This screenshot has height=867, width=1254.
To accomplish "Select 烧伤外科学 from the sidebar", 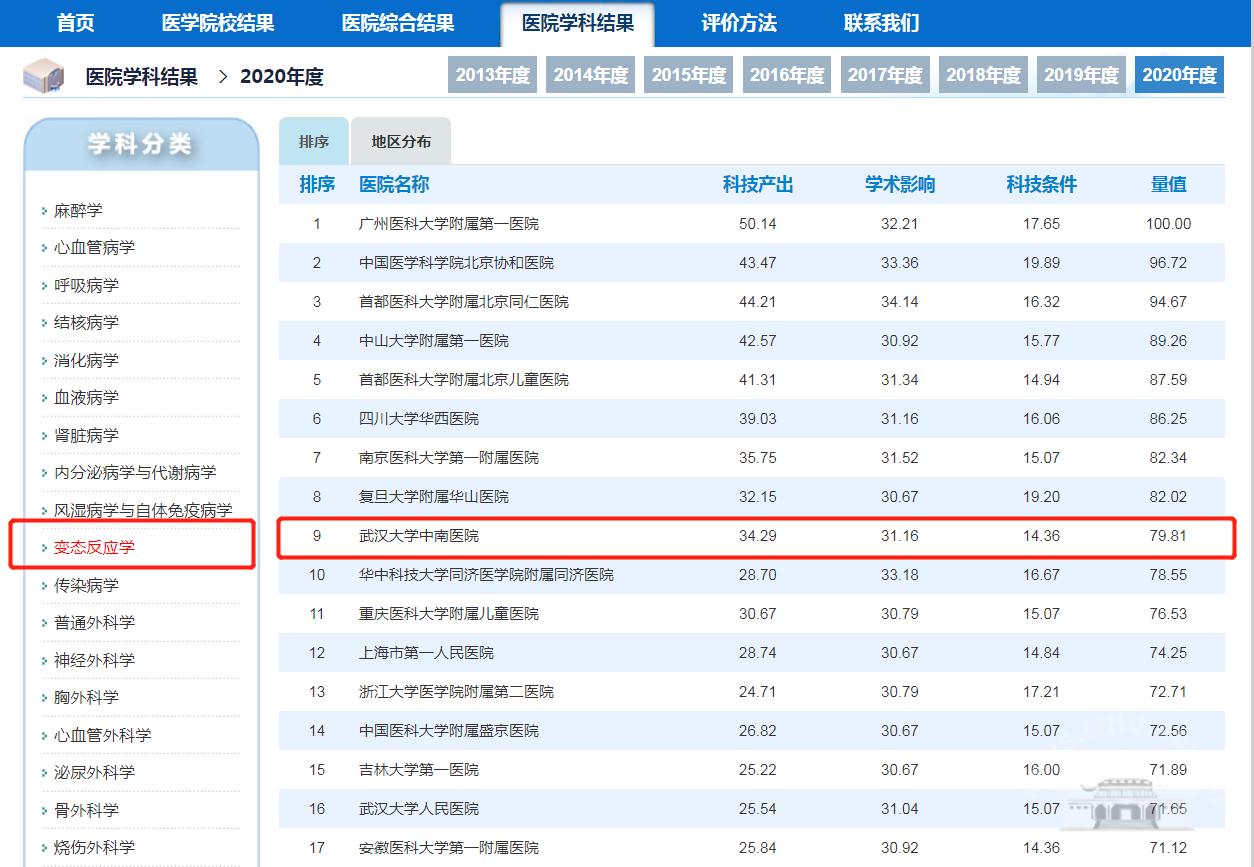I will 94,847.
